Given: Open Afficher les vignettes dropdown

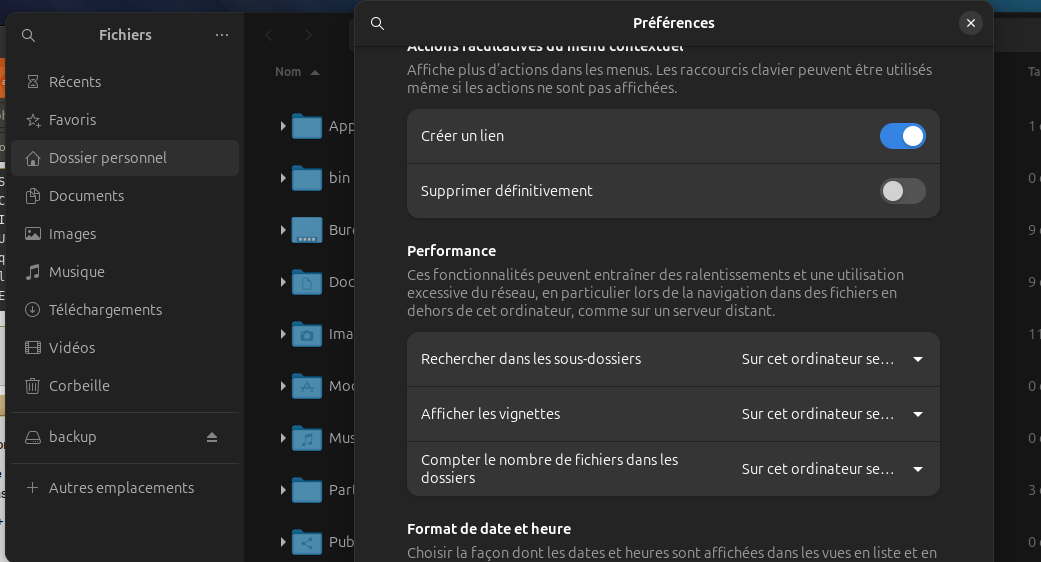Looking at the screenshot, I should (x=833, y=414).
